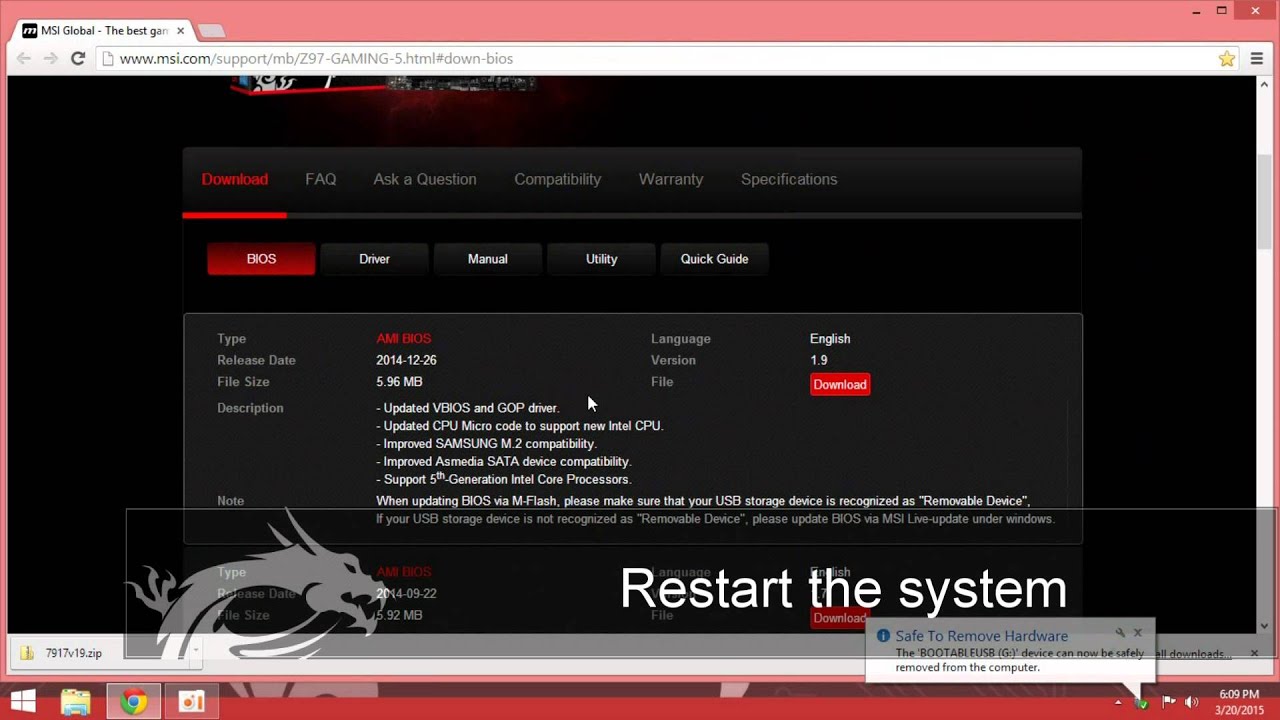Screen dimensions: 1280x720
Task: Download BIOS version 1.9 file
Action: 840,384
